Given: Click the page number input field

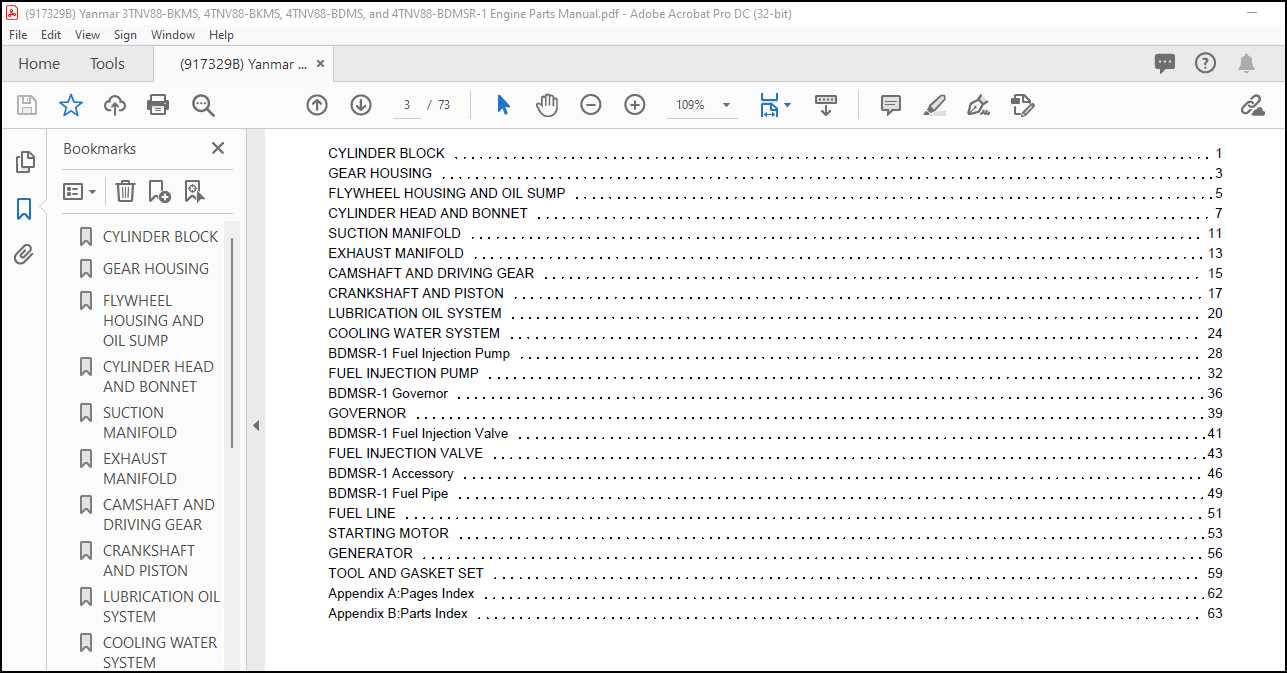Looking at the screenshot, I should 407,105.
